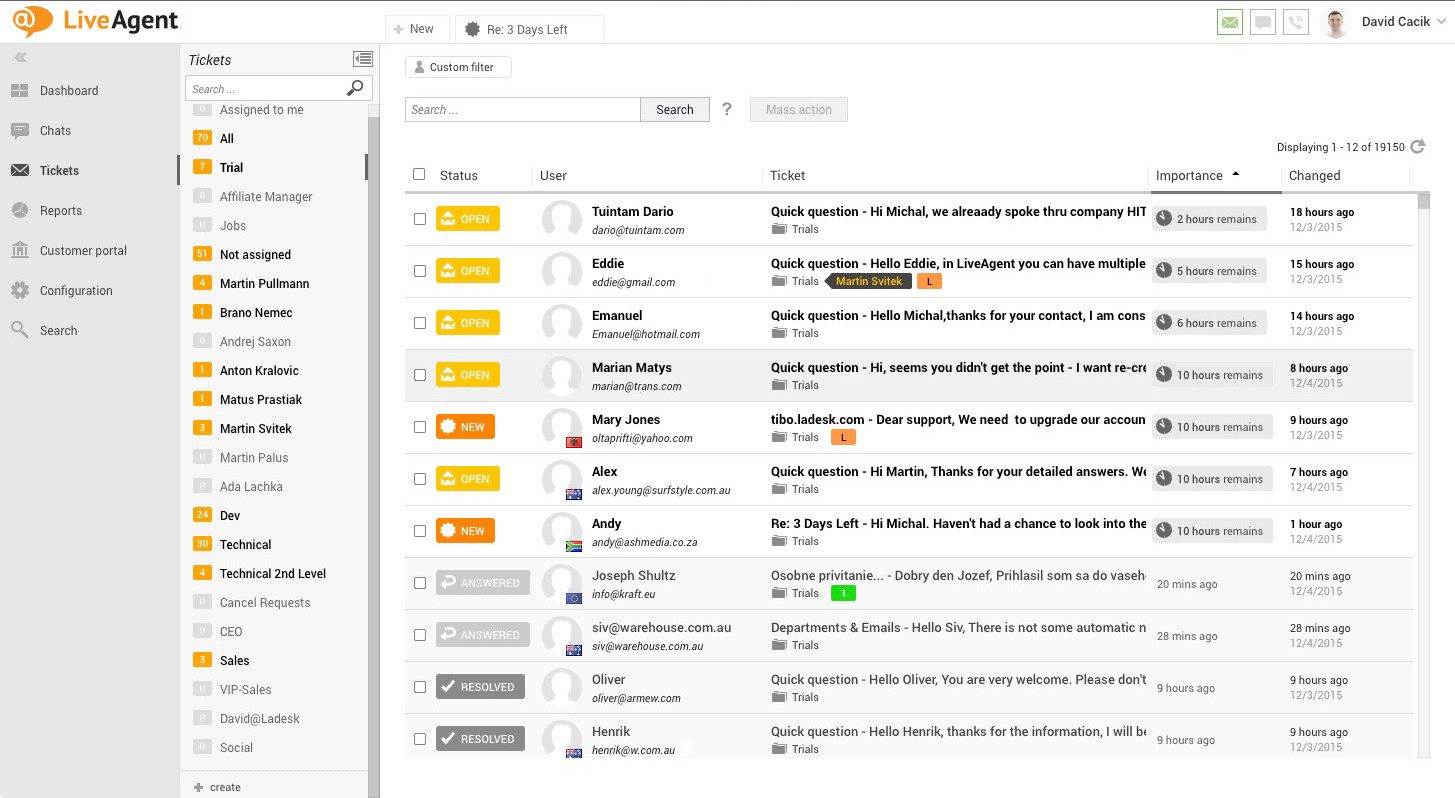The image size is (1455, 798).
Task: Click the green email status icon
Action: click(1230, 22)
